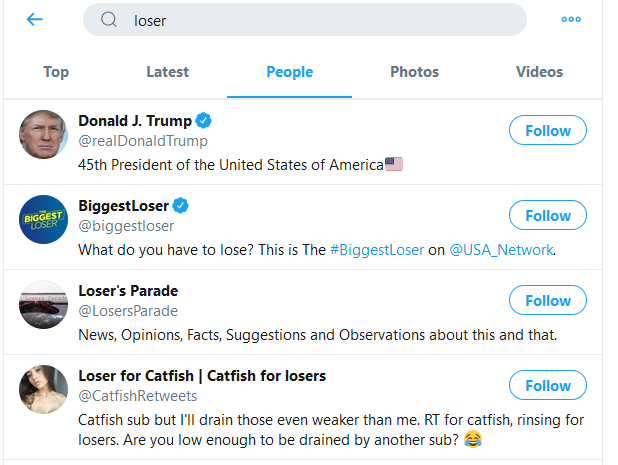Open the Videos tab
This screenshot has width=618, height=465.
tap(539, 72)
